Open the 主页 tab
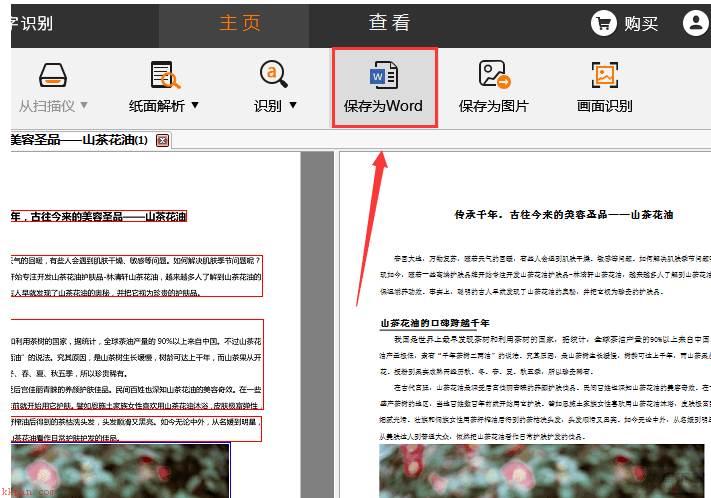The width and height of the screenshot is (711, 498). click(239, 23)
